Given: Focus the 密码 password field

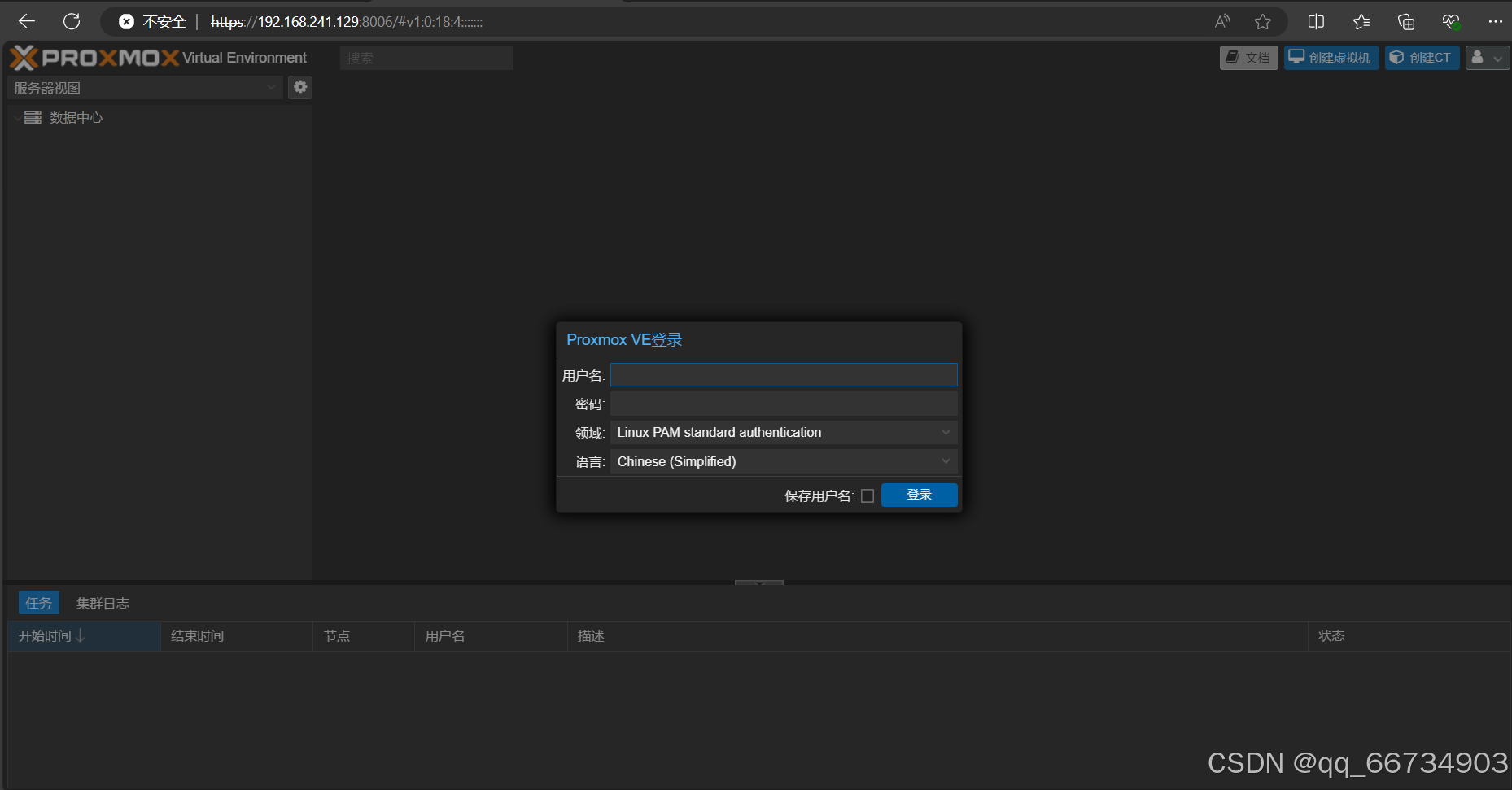Looking at the screenshot, I should [x=784, y=404].
